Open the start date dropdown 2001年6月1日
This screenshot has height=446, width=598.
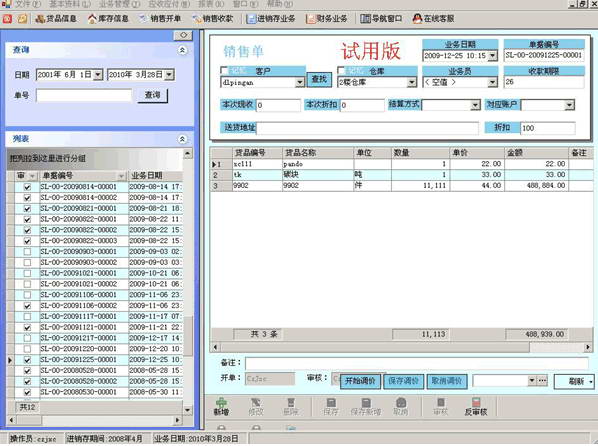(x=98, y=74)
